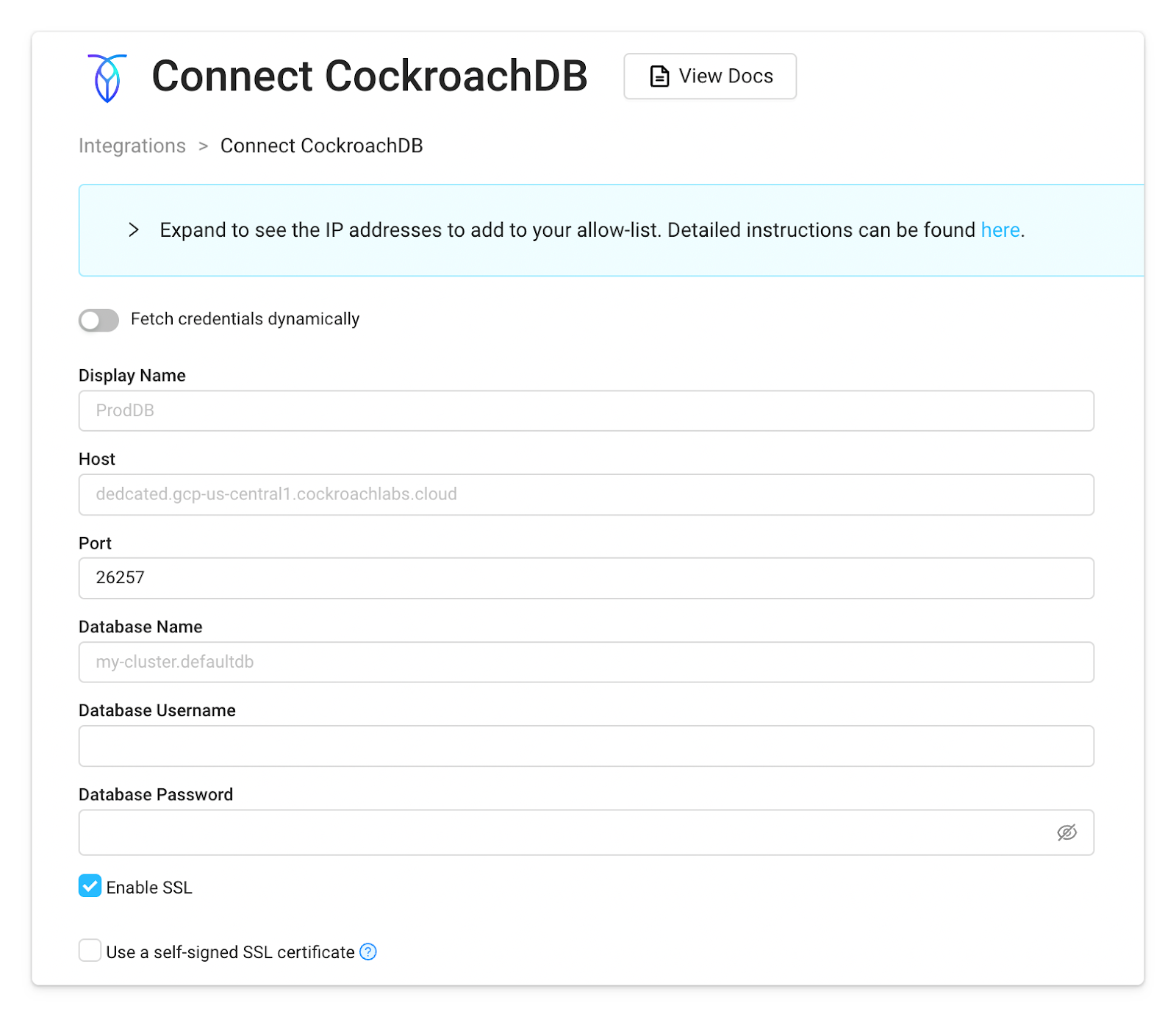Click the eye icon in Database Password field

click(1066, 832)
